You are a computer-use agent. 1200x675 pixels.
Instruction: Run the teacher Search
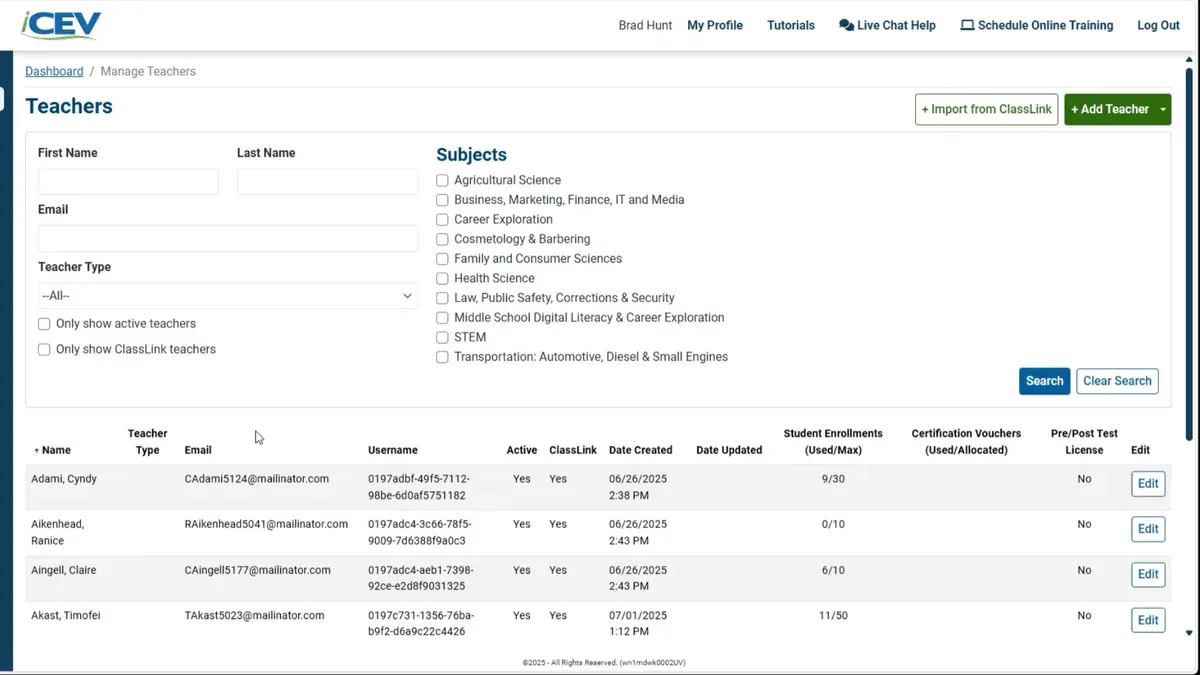point(1045,381)
